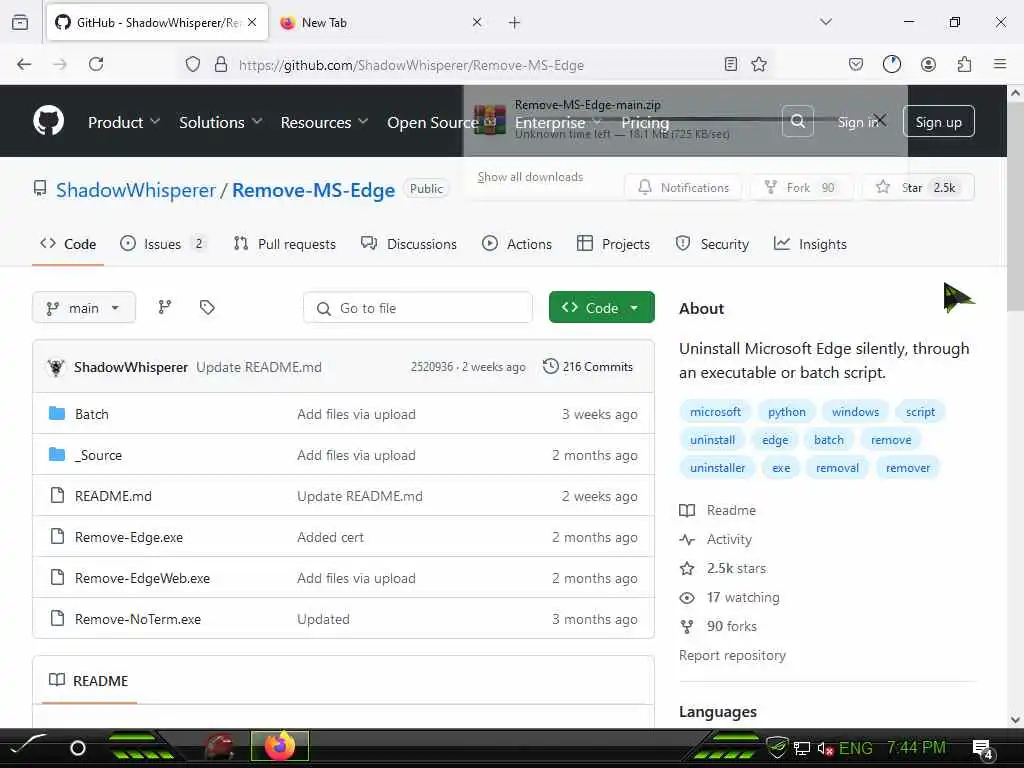Viewport: 1024px width, 768px height.
Task: Open the Projects tab
Action: point(613,244)
